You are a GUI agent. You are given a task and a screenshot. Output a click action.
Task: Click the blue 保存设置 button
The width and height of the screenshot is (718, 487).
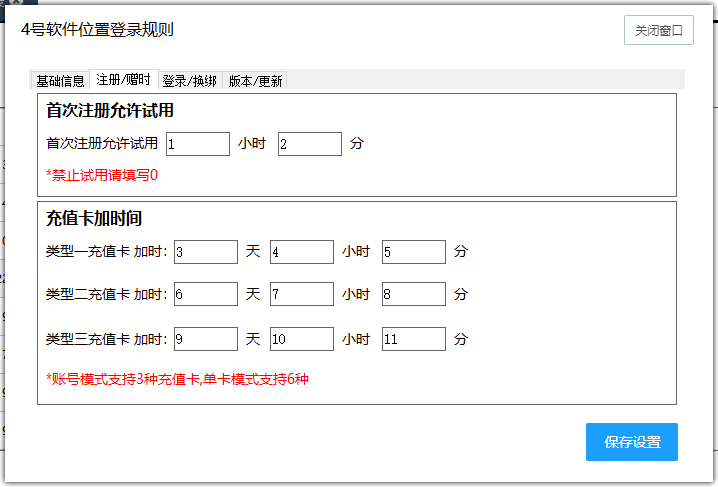tap(632, 442)
